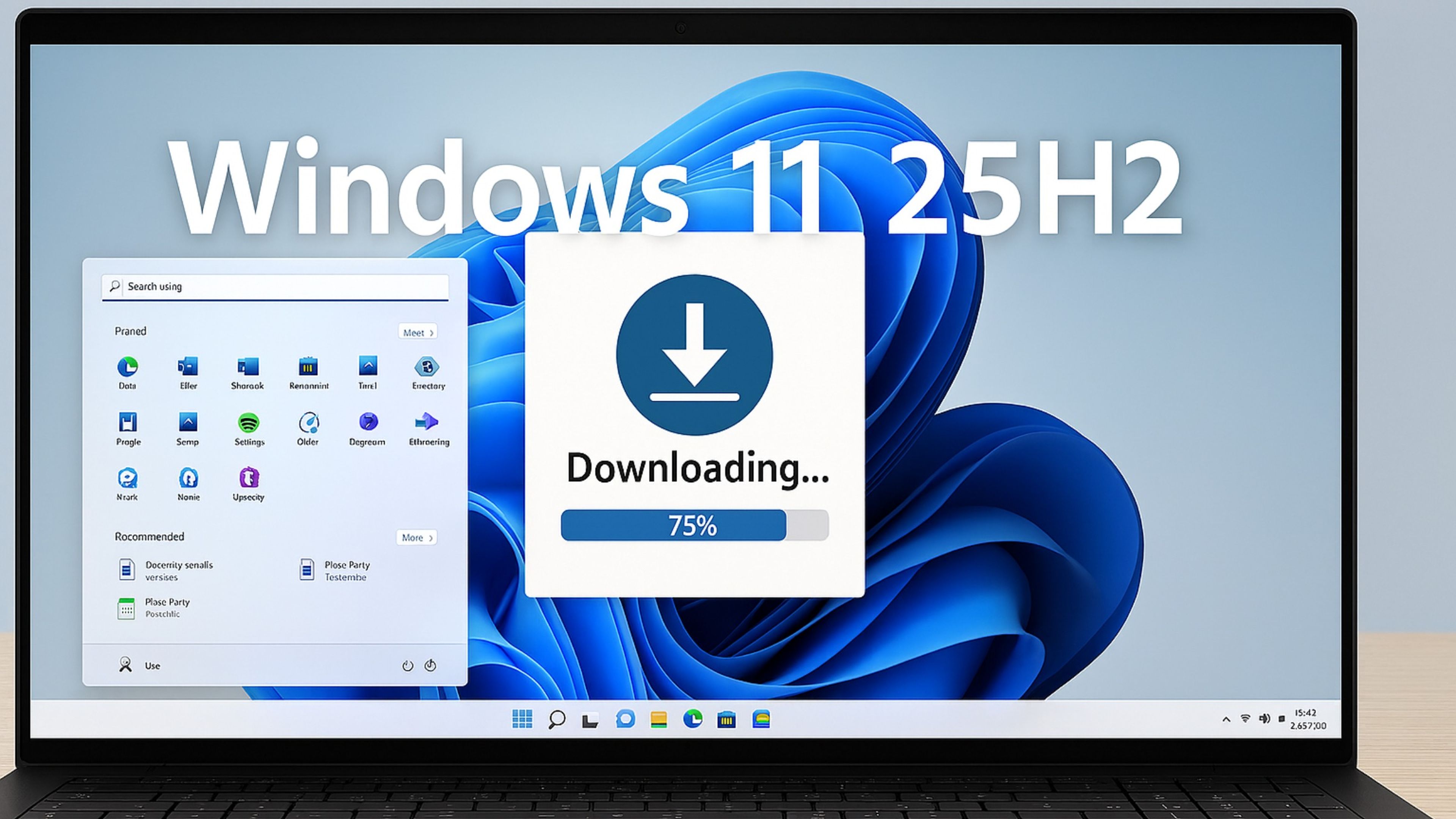
Task: Open the Erectory pinned app
Action: tap(427, 367)
